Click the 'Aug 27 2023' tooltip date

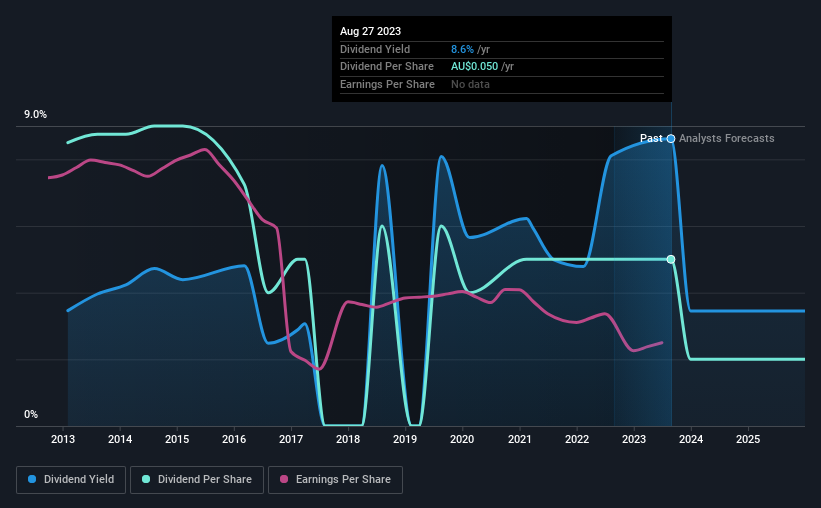click(370, 31)
